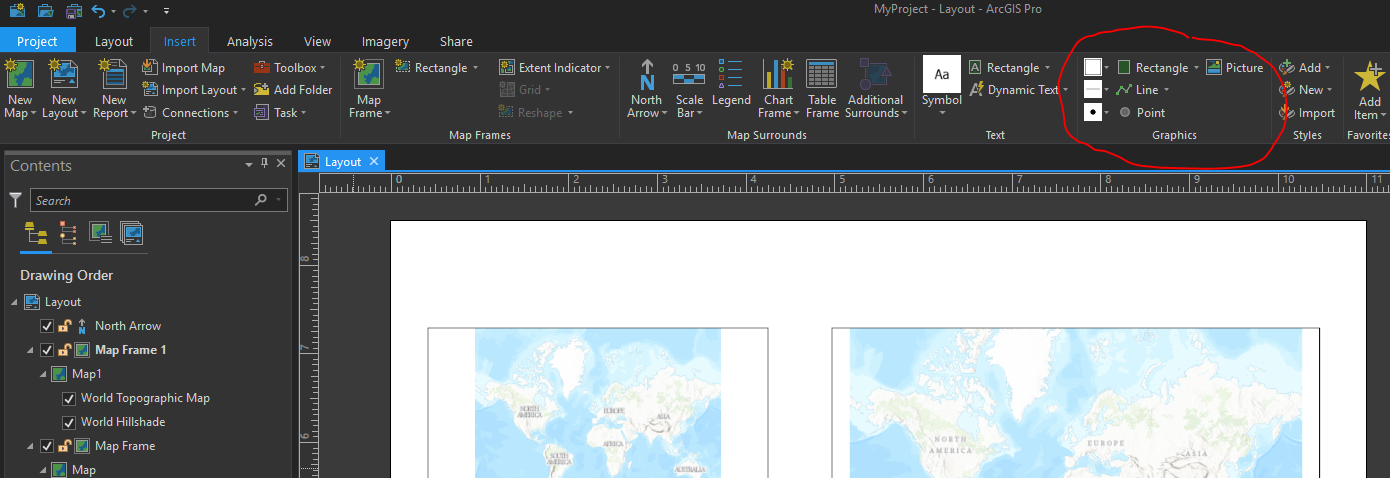The height and width of the screenshot is (478, 1390).
Task: Pin the Contents pane with auto-hide
Action: (265, 164)
